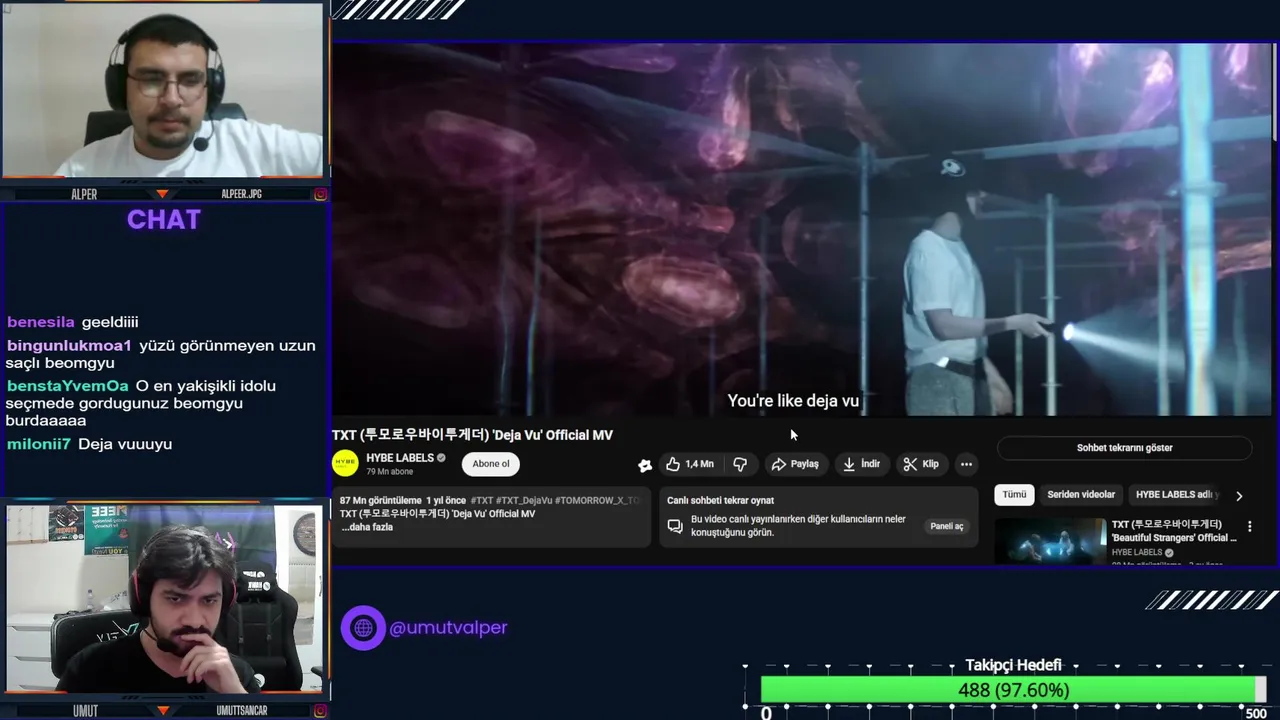Screen dimensions: 1280x720
Task: Click the globe icon next to @umutvalper
Action: tap(363, 628)
